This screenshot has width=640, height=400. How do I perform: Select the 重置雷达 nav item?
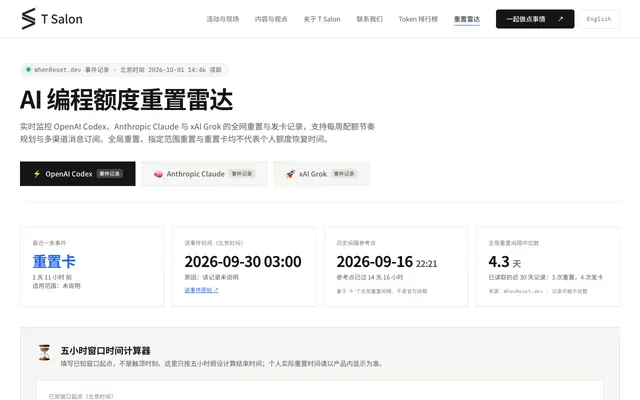(x=467, y=19)
